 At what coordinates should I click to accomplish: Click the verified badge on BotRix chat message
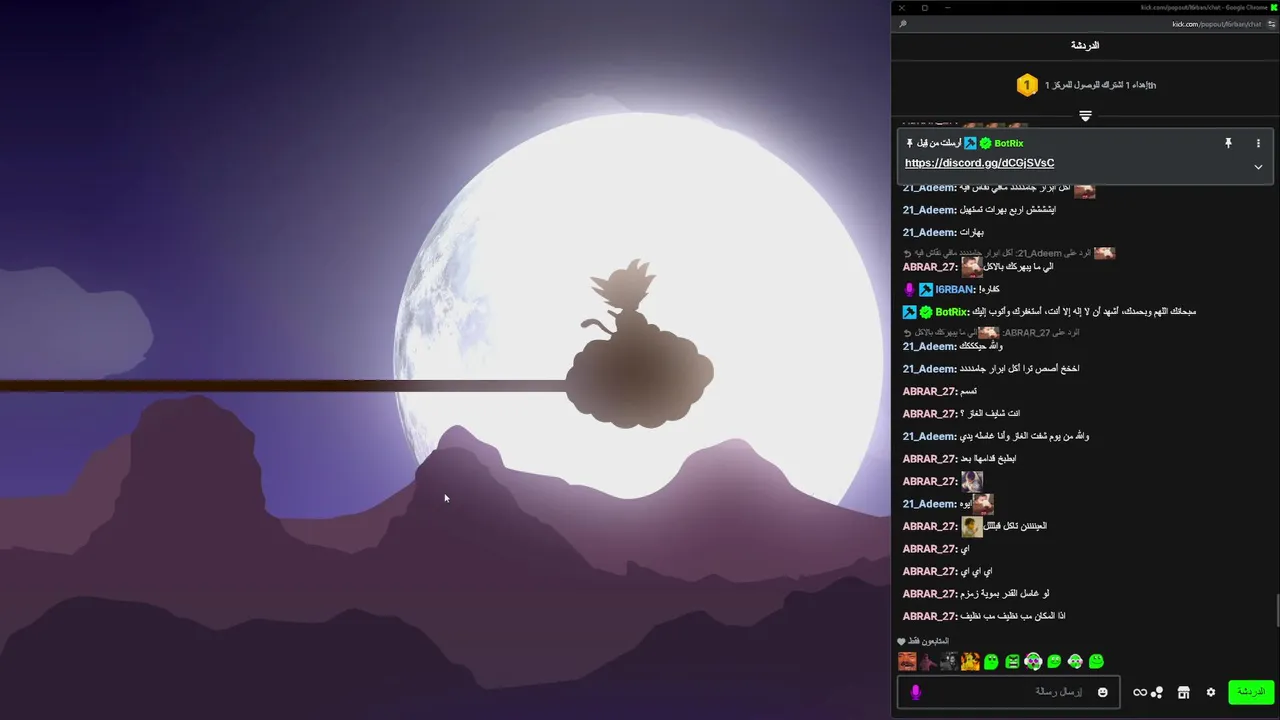(926, 312)
